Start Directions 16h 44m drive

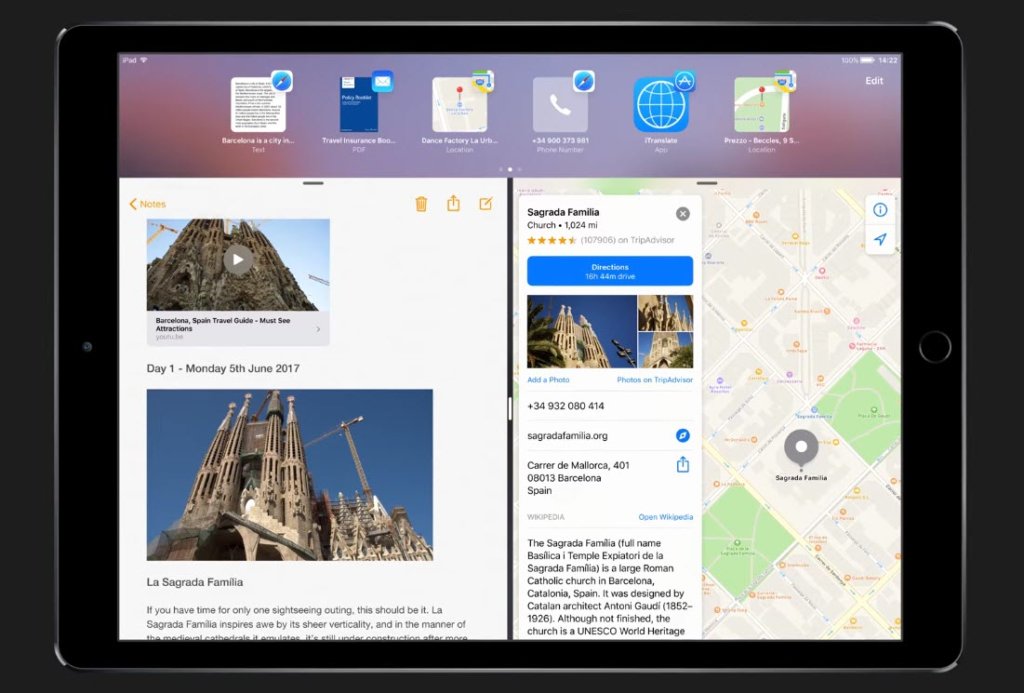(x=610, y=271)
